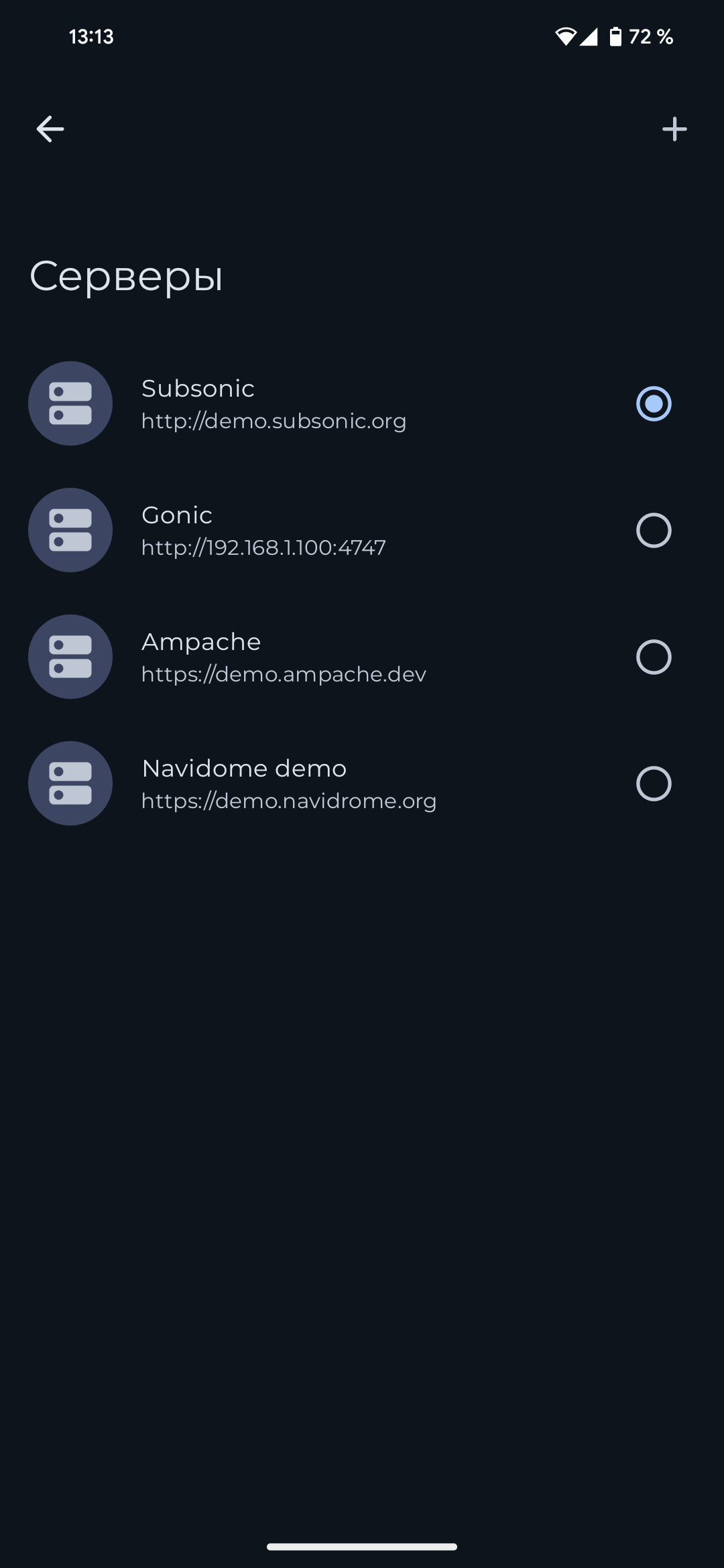Tap the Серверы page heading
This screenshot has height=1568, width=724.
click(126, 276)
